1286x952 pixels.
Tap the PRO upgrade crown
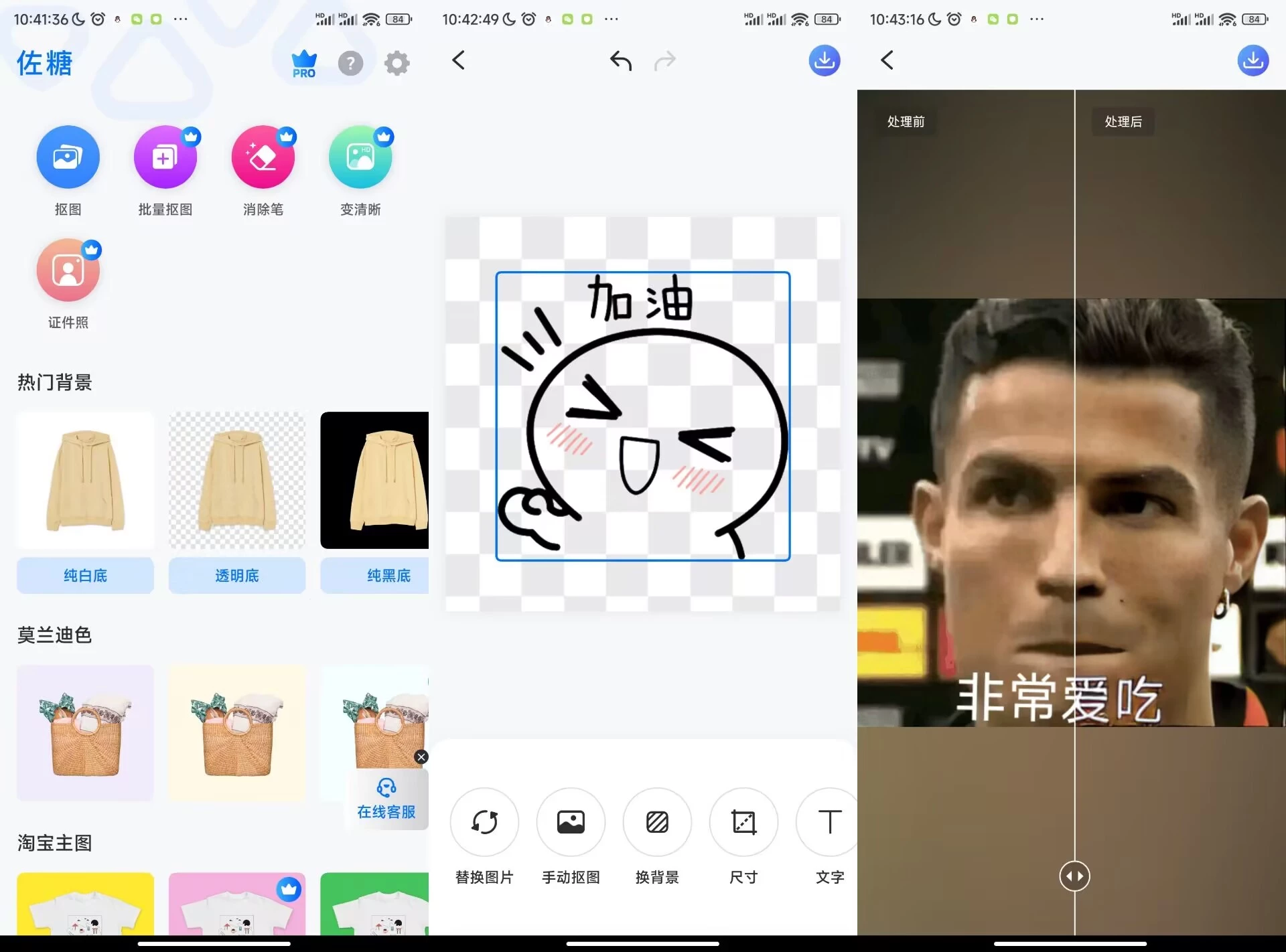pos(303,62)
